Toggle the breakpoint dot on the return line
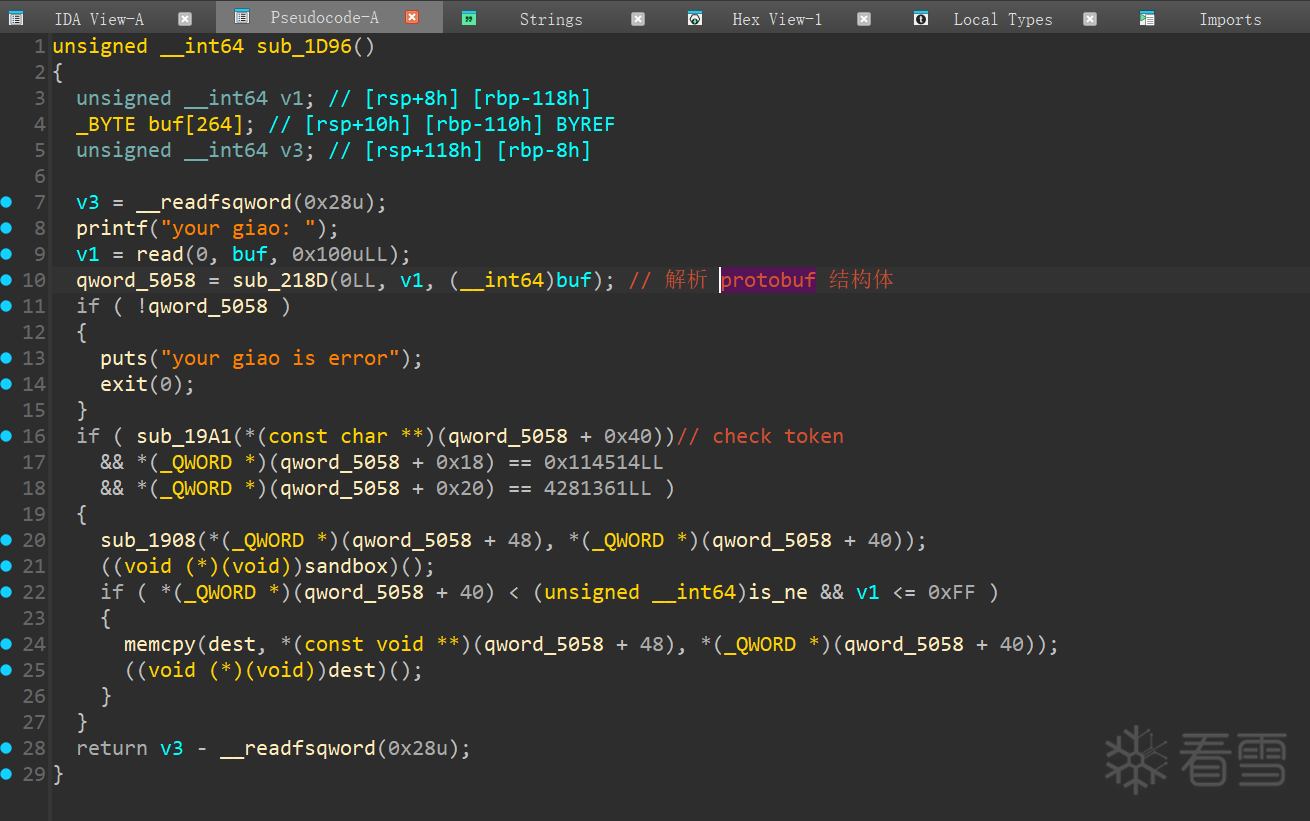 point(7,748)
